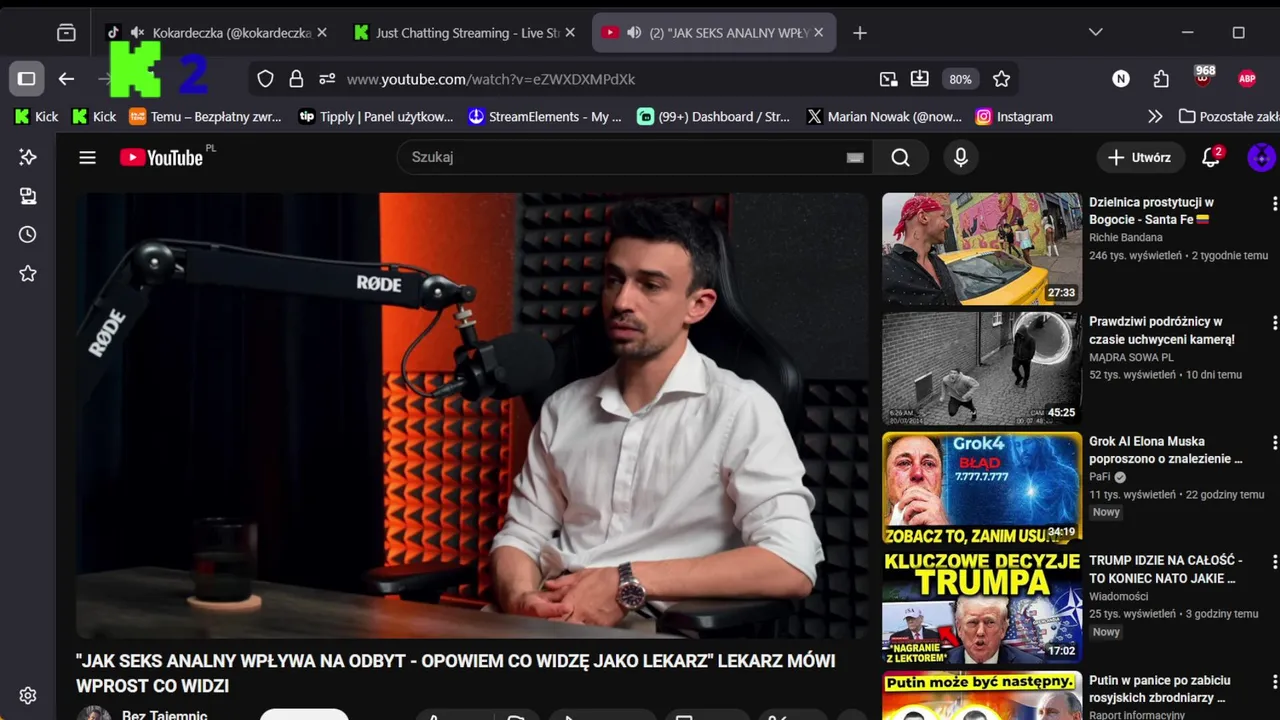Image resolution: width=1280 pixels, height=720 pixels.
Task: Open site permissions icon in address bar
Action: click(x=327, y=79)
